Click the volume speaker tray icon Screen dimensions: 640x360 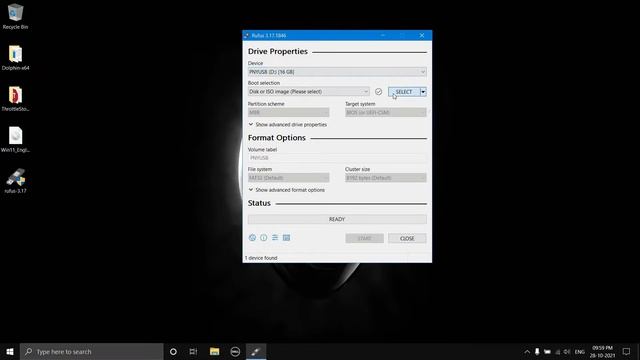coord(567,352)
